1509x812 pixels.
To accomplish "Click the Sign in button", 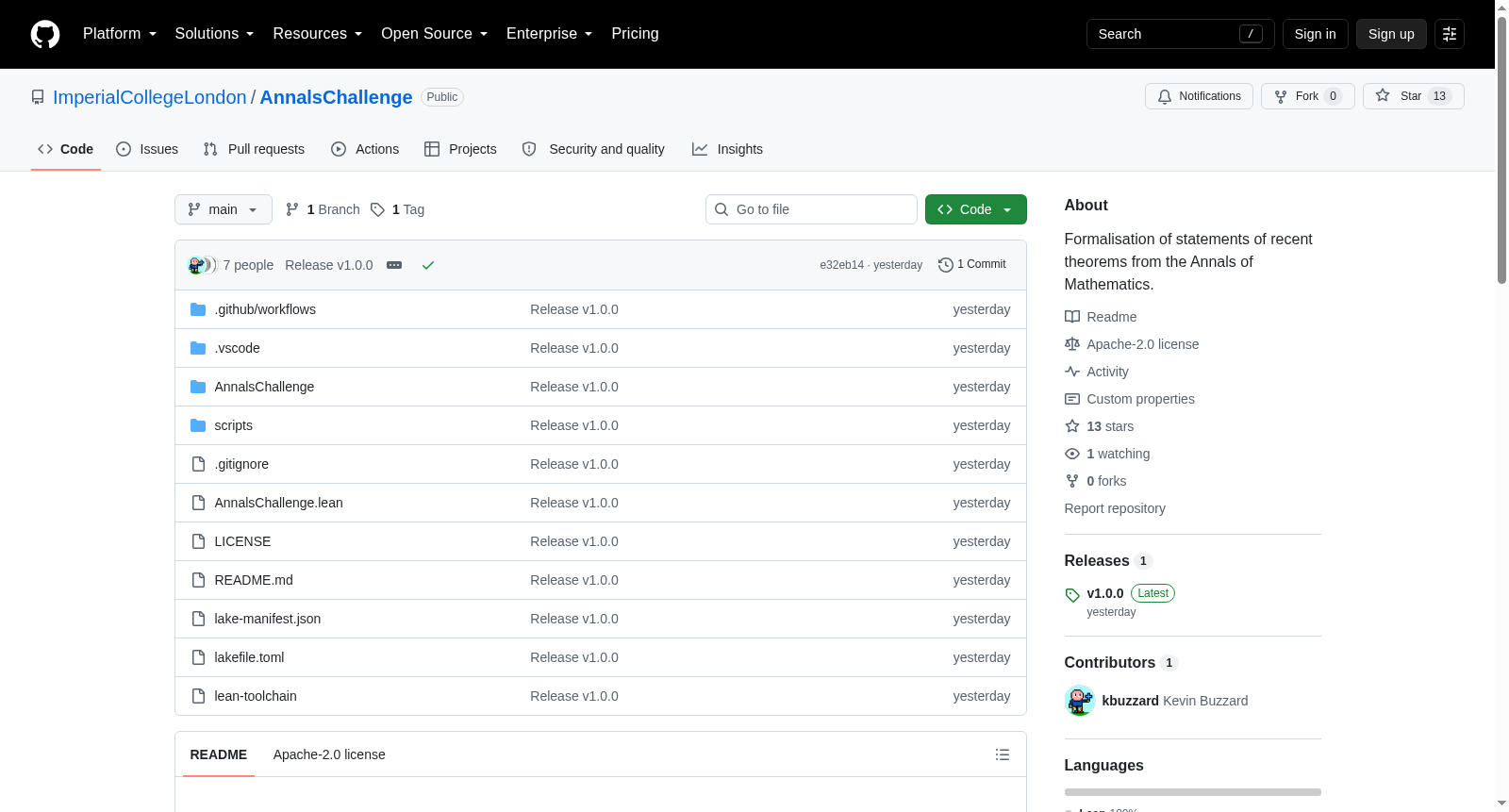I will (x=1315, y=34).
